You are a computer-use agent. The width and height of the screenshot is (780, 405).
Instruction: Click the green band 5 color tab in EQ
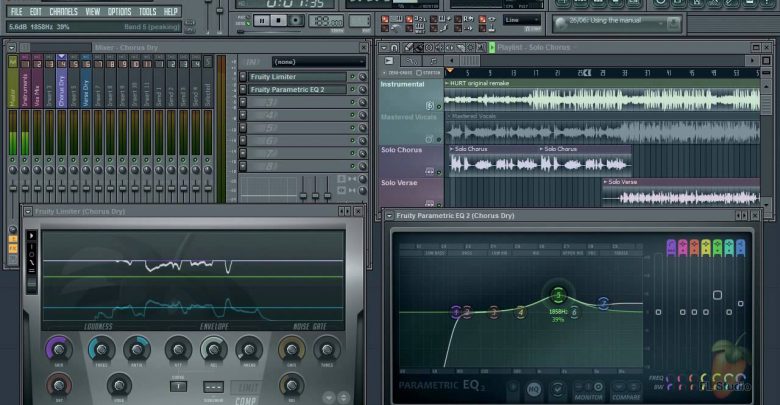717,248
